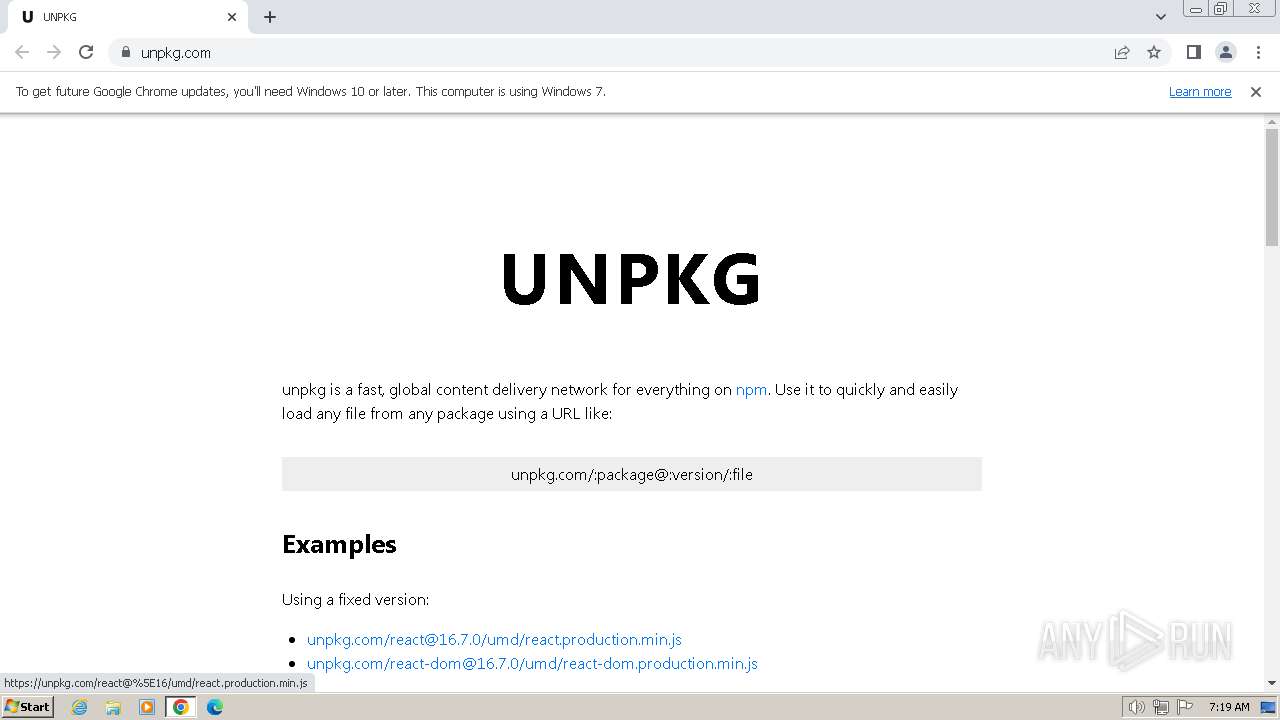Dismiss the Chrome update infobar
This screenshot has width=1280, height=720.
(1256, 91)
